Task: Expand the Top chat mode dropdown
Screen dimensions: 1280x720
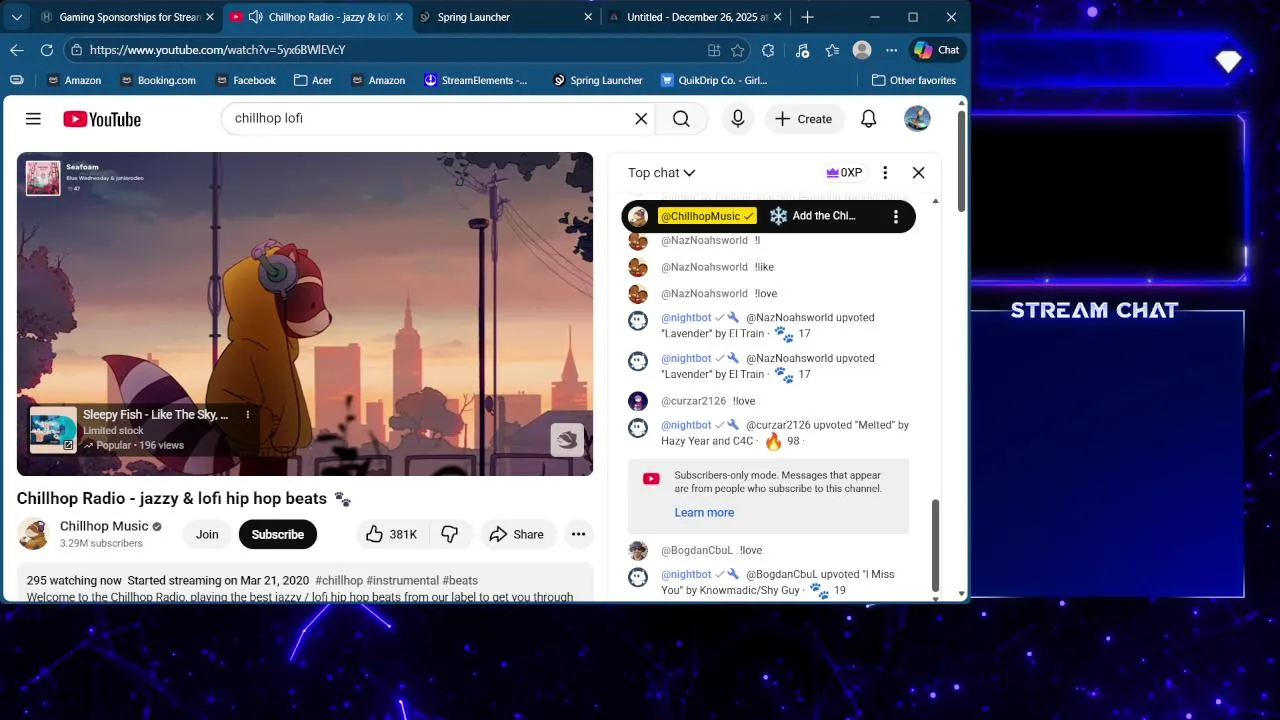Action: pyautogui.click(x=661, y=173)
